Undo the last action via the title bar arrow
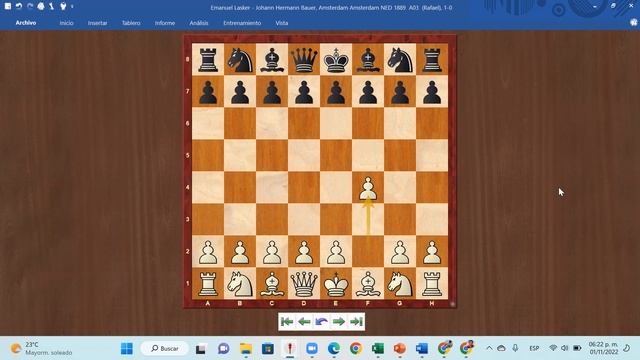 [x=19, y=7]
